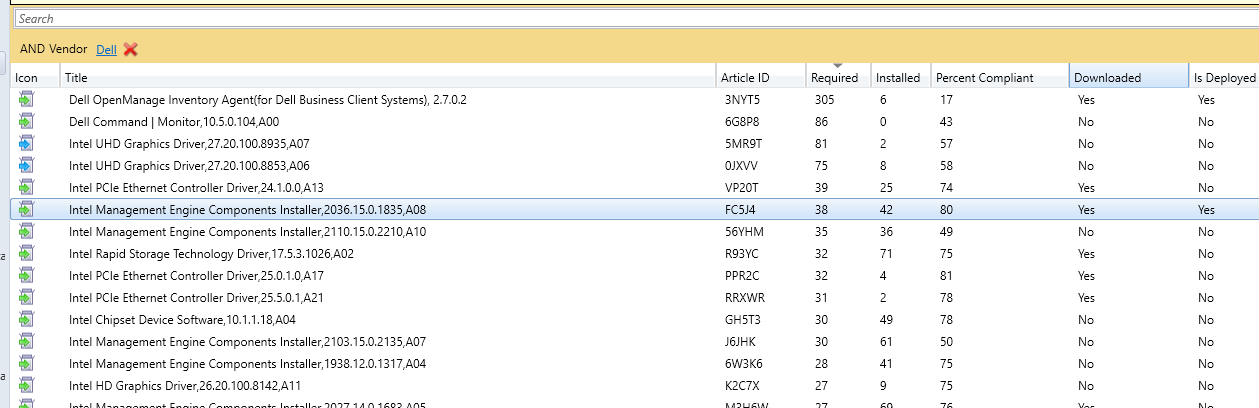Select Management Engine Installer 2103.15.0.2135 title
The width and height of the screenshot is (1259, 408).
click(248, 342)
